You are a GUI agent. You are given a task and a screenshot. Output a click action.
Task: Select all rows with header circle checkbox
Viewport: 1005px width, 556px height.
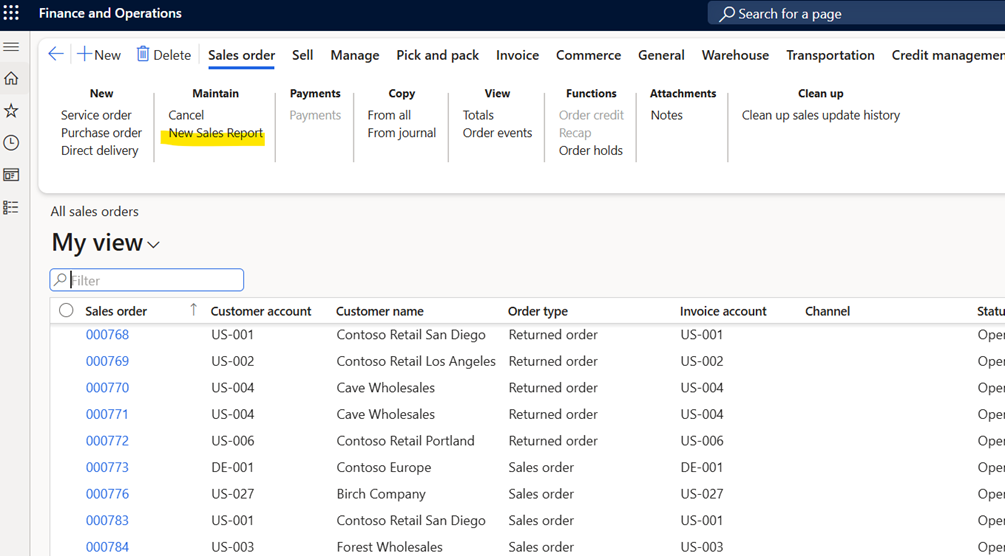click(x=66, y=311)
